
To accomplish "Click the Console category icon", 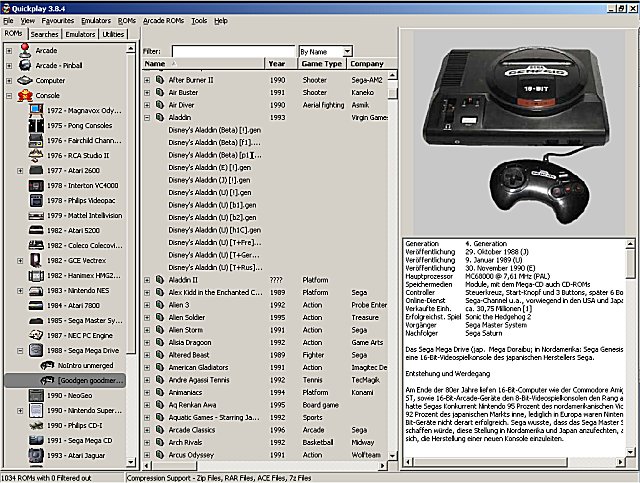I will pos(23,97).
